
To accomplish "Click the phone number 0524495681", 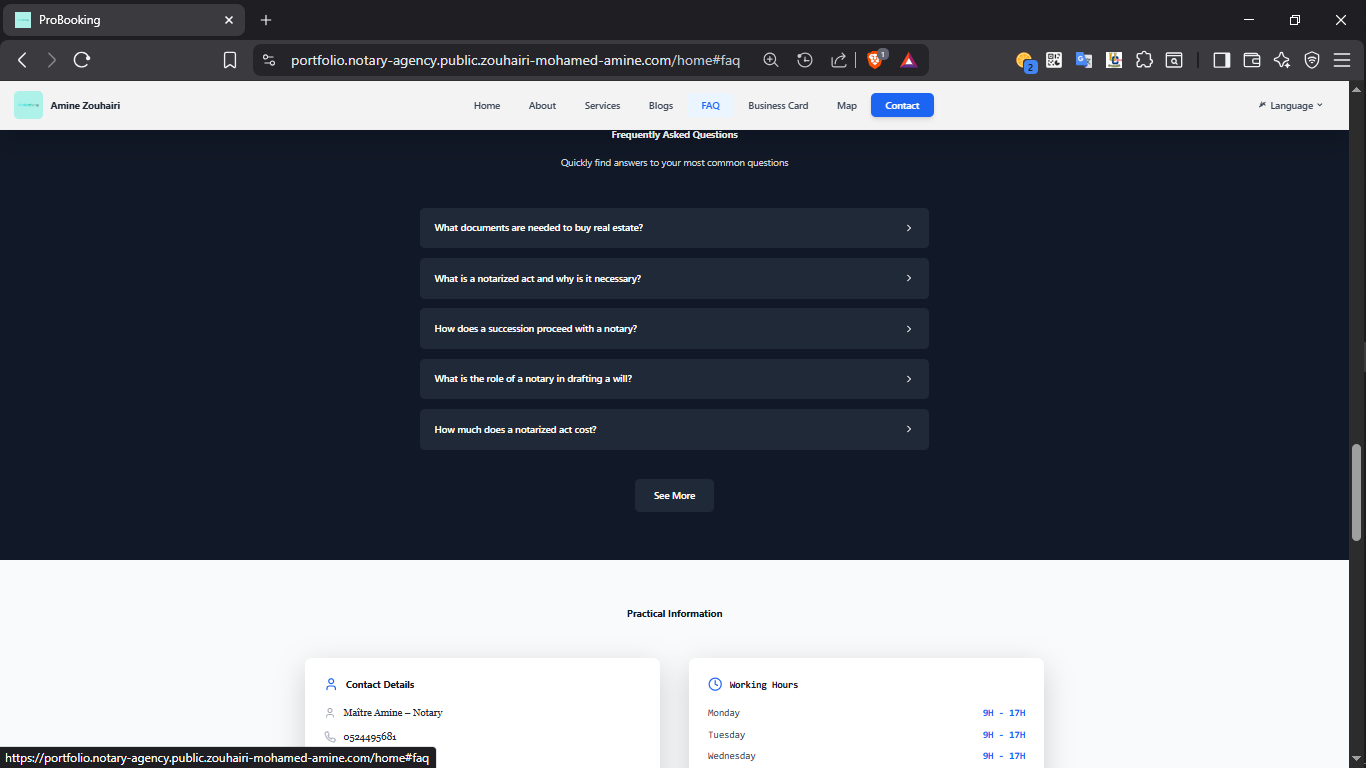I will coord(368,736).
